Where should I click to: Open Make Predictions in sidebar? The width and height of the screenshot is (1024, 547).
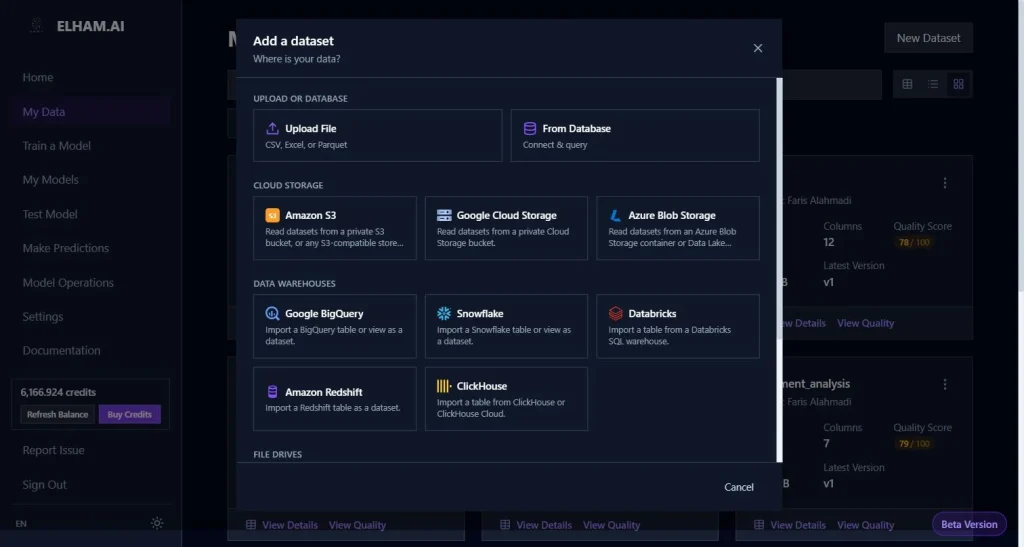point(65,248)
